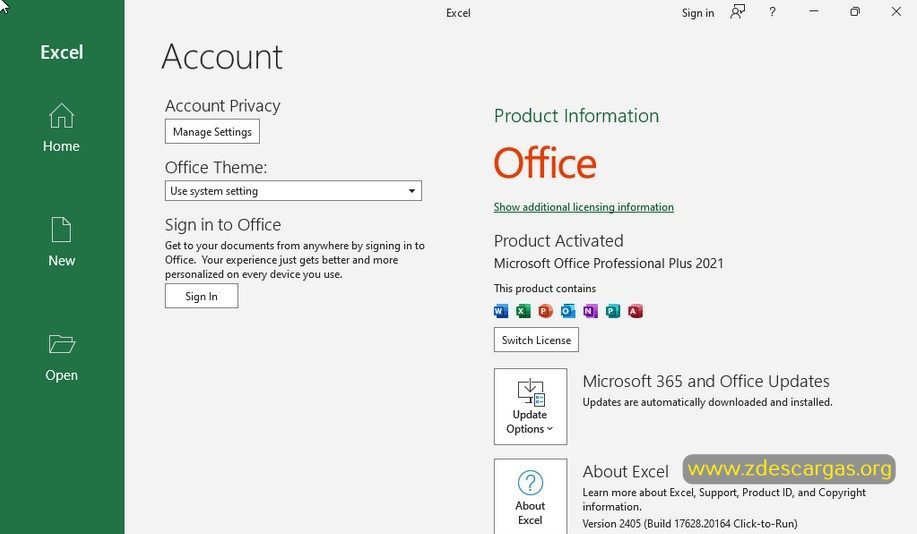The width and height of the screenshot is (917, 534).
Task: Open Show additional licensing information link
Action: pyautogui.click(x=584, y=207)
